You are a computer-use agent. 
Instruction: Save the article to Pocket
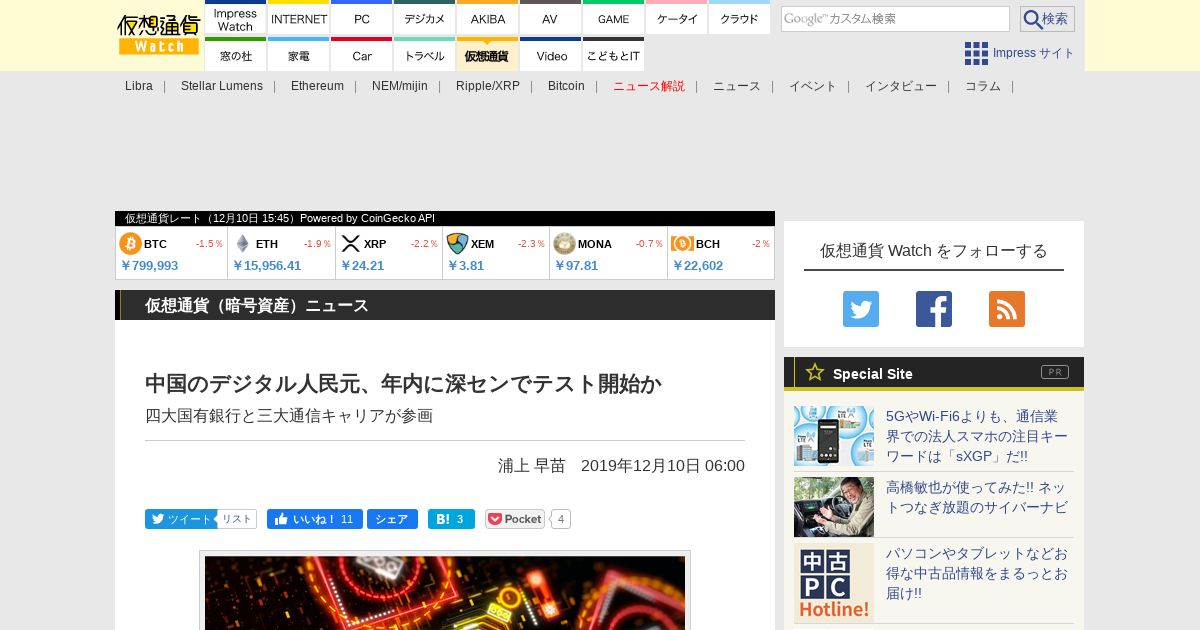point(515,519)
